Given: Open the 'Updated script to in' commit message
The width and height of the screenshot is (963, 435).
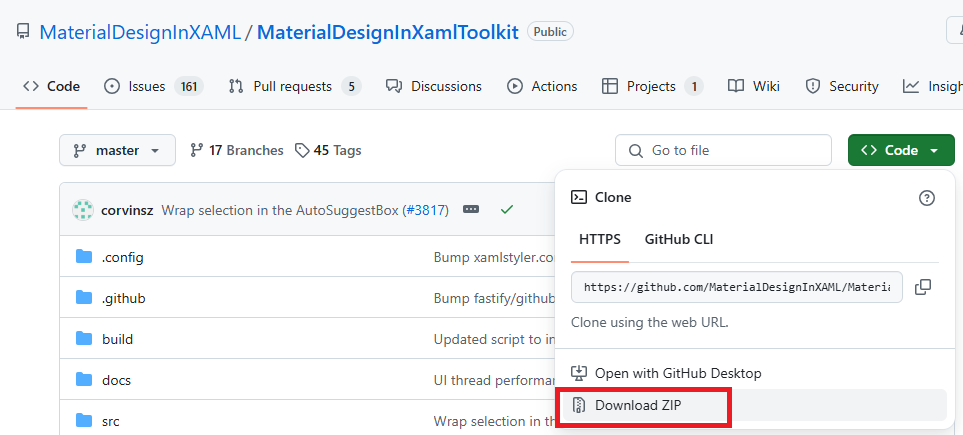Looking at the screenshot, I should pyautogui.click(x=494, y=339).
